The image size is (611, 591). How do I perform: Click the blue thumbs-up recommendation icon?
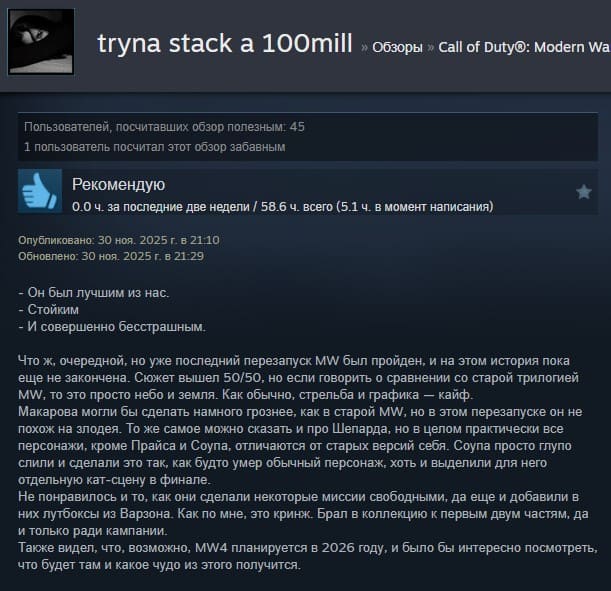click(40, 191)
